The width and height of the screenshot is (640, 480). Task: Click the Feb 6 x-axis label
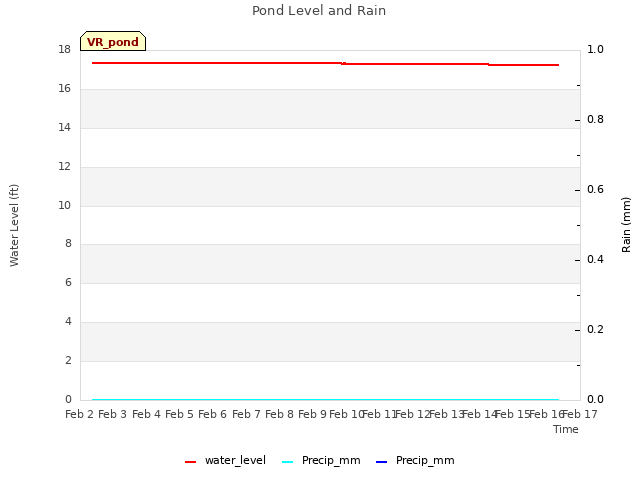pos(212,414)
